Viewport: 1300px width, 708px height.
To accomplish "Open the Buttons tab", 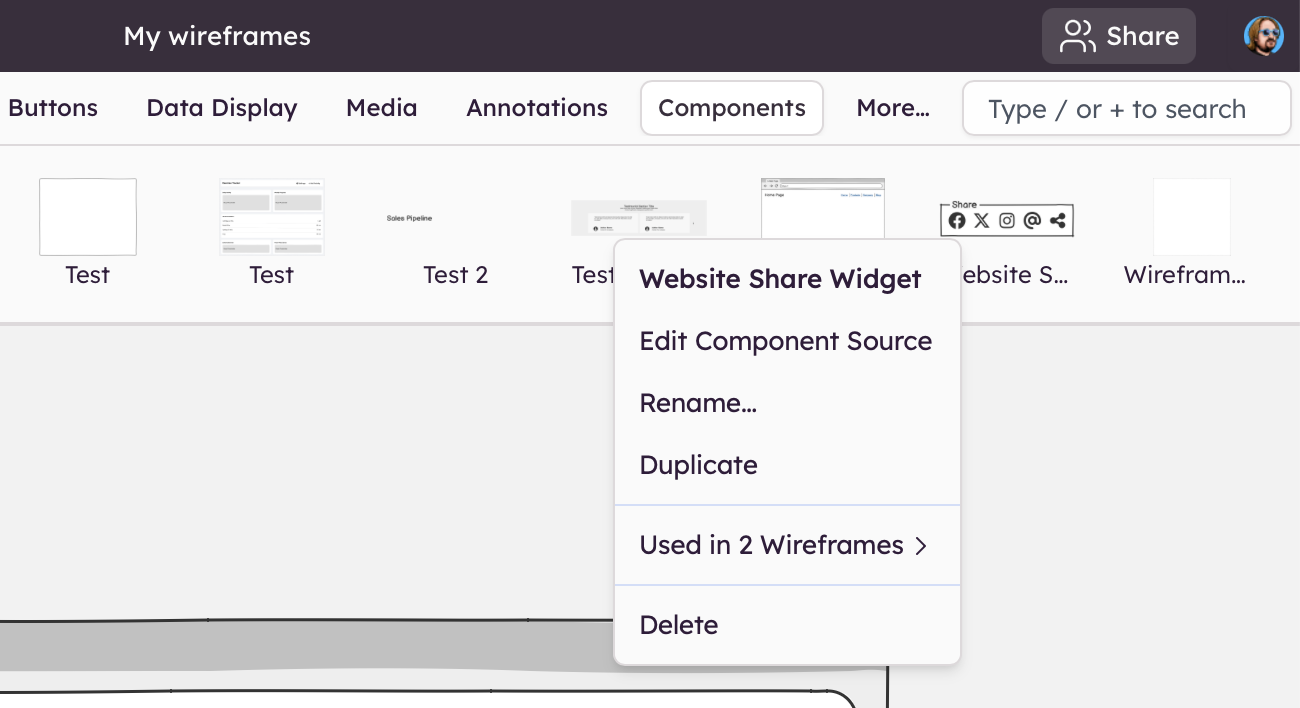I will click(x=53, y=108).
